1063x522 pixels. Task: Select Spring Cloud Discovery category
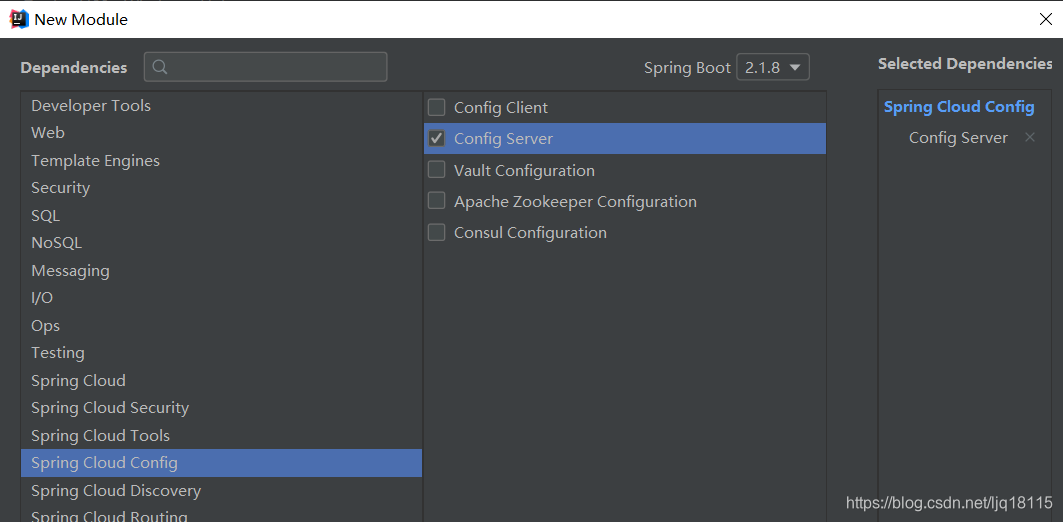click(221, 490)
